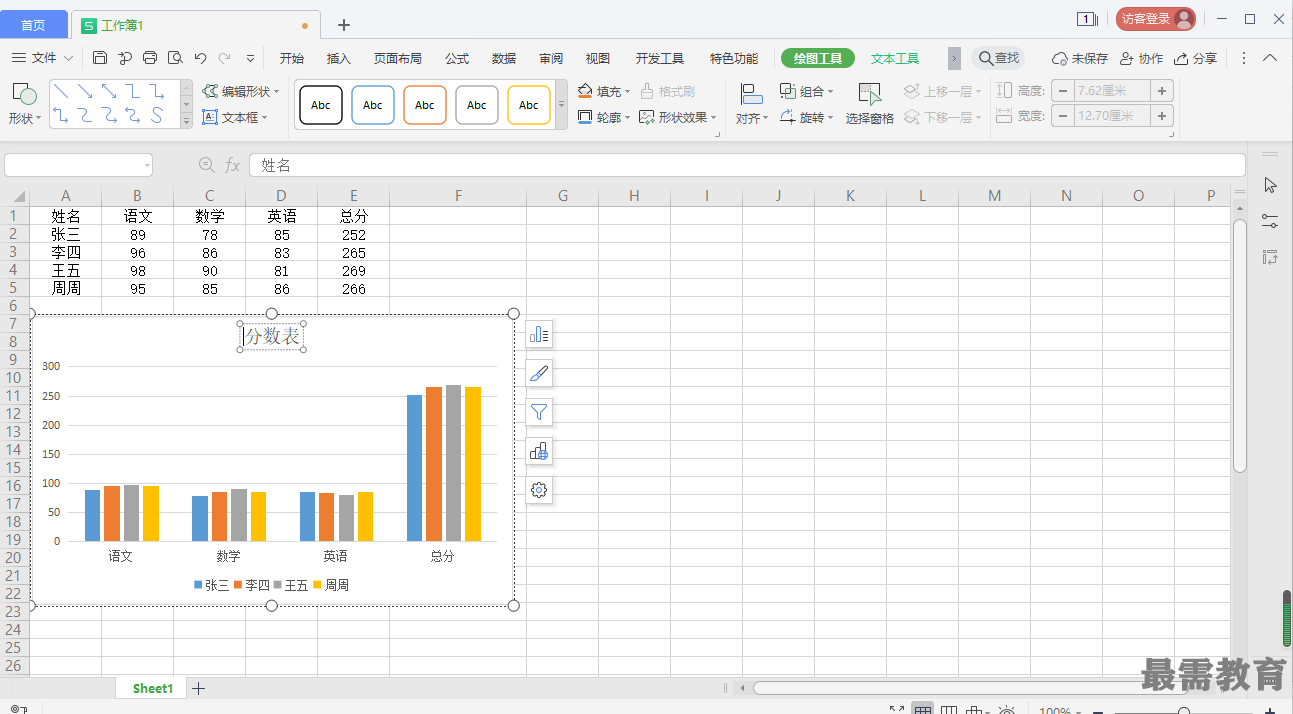Expand the shape styles gallery arrow

point(561,105)
